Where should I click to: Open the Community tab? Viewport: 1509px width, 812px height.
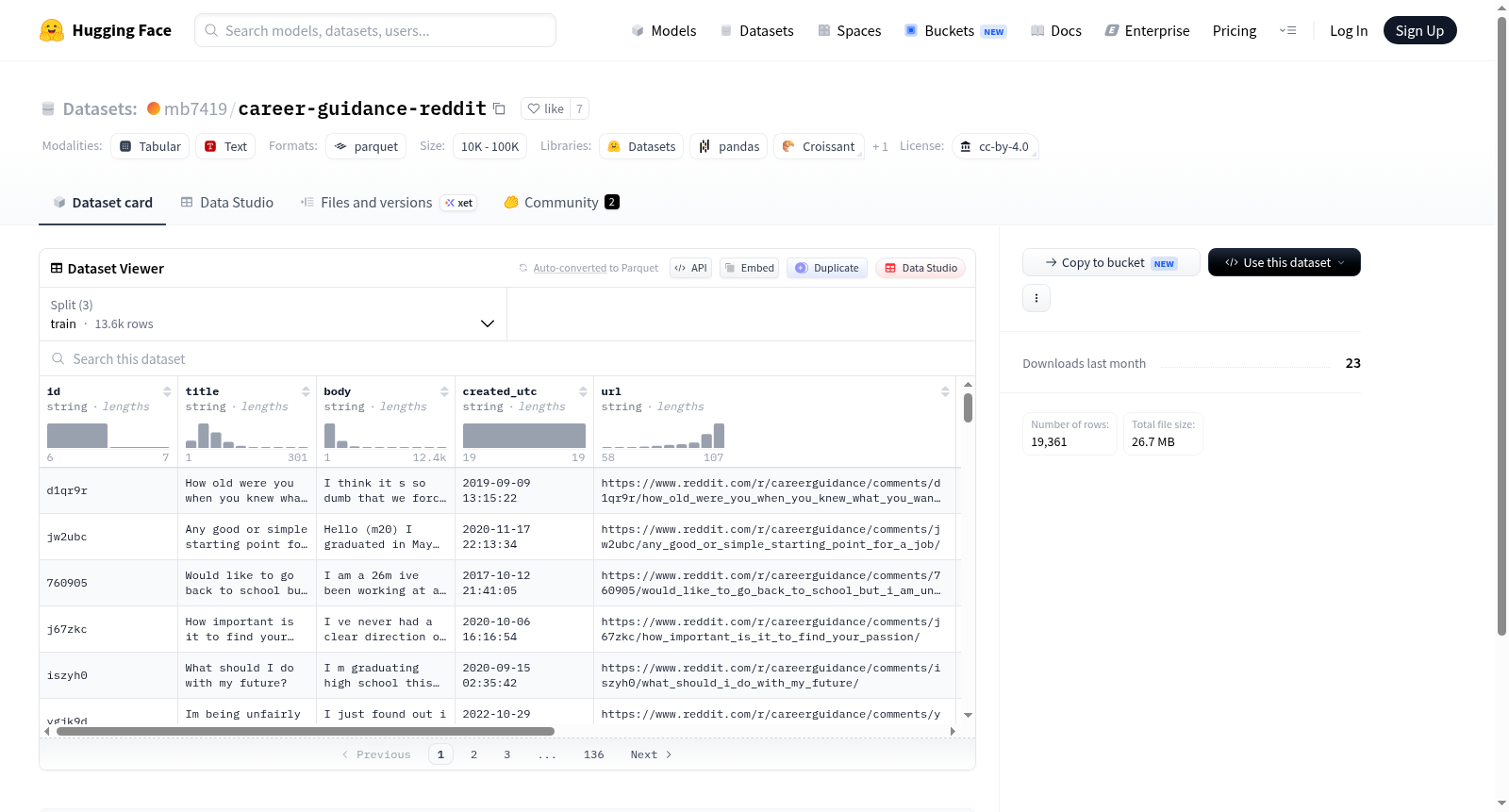coord(561,203)
